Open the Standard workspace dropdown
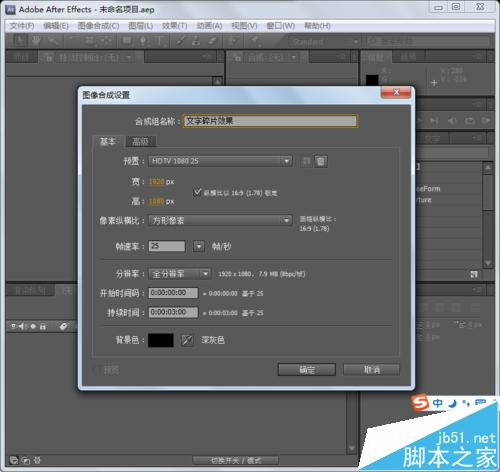Screen dimensions: 500x472 click(x=324, y=42)
